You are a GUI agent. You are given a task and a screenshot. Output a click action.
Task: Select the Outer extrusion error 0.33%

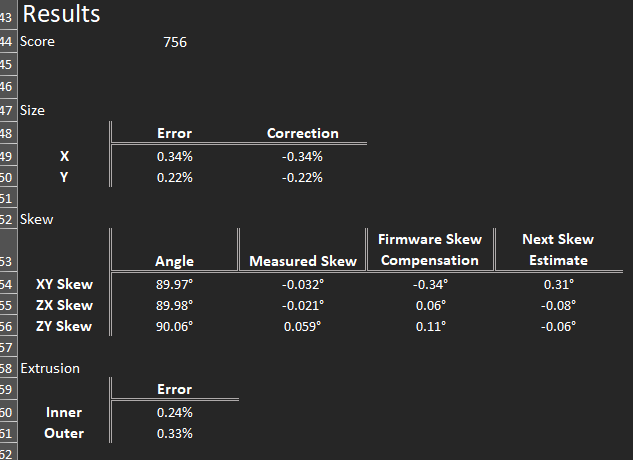point(174,433)
